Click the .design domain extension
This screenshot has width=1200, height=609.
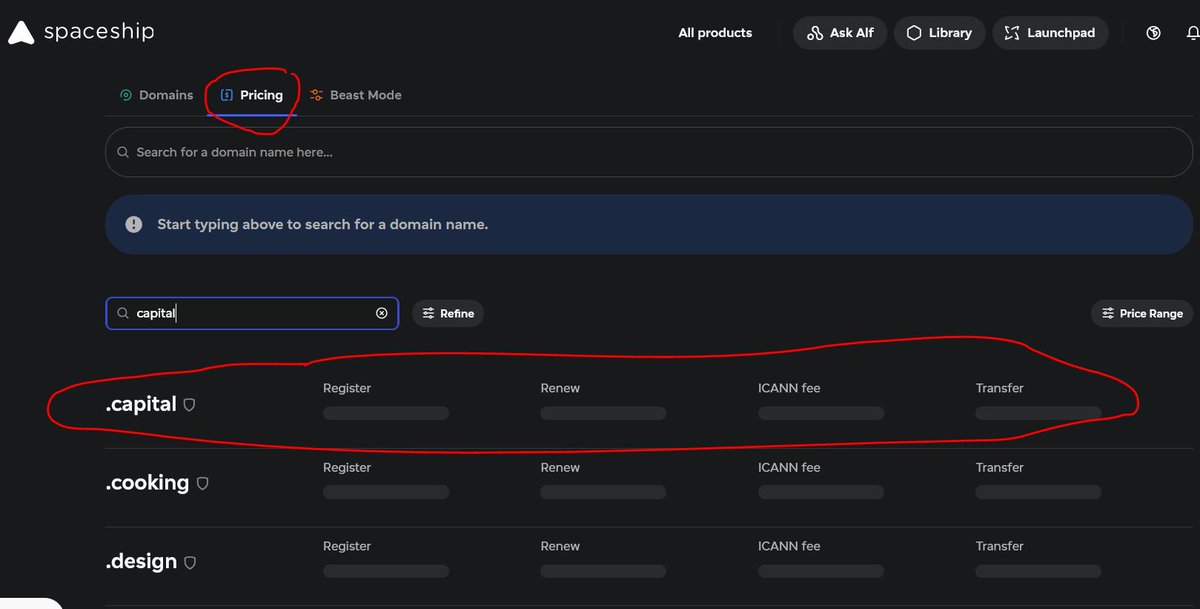tap(141, 561)
